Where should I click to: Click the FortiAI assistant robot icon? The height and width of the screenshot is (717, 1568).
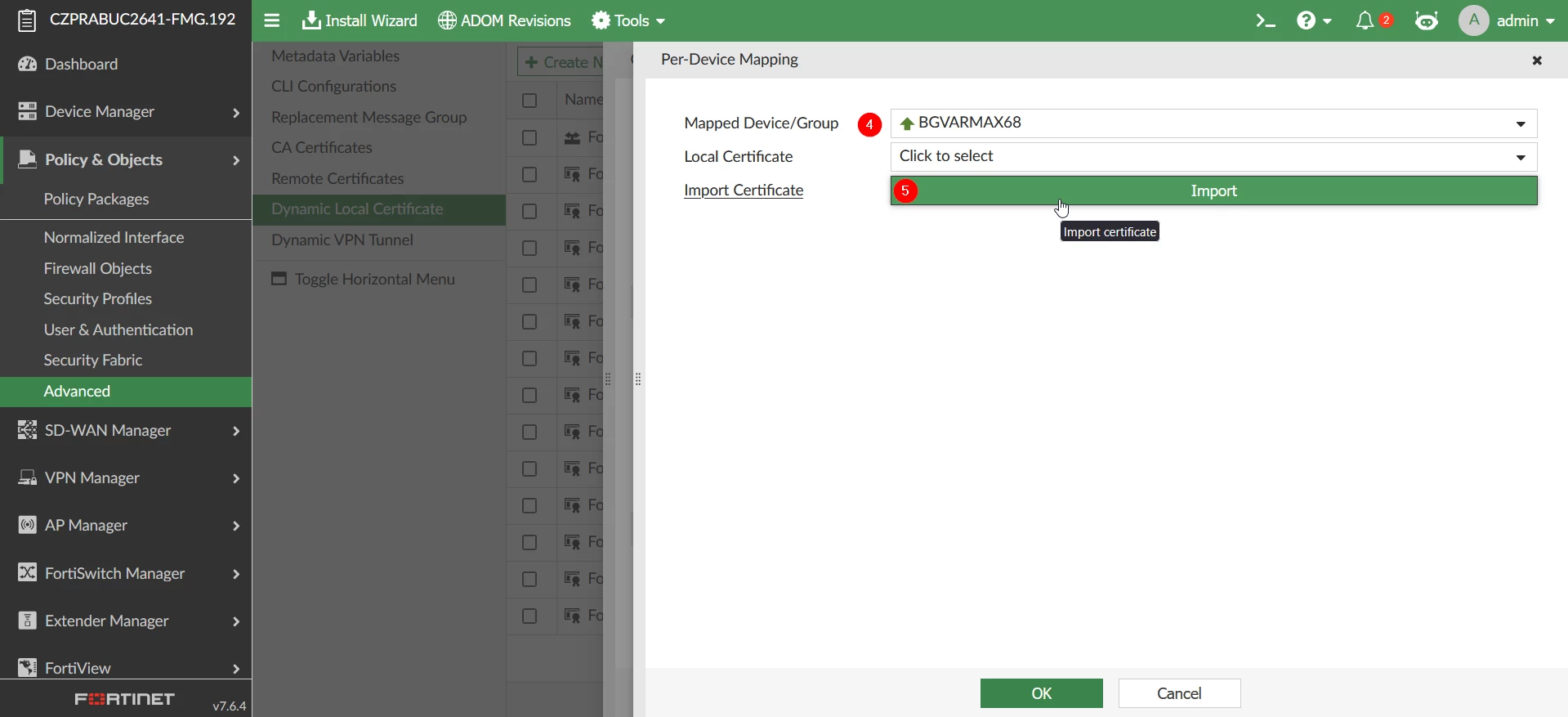1427,20
